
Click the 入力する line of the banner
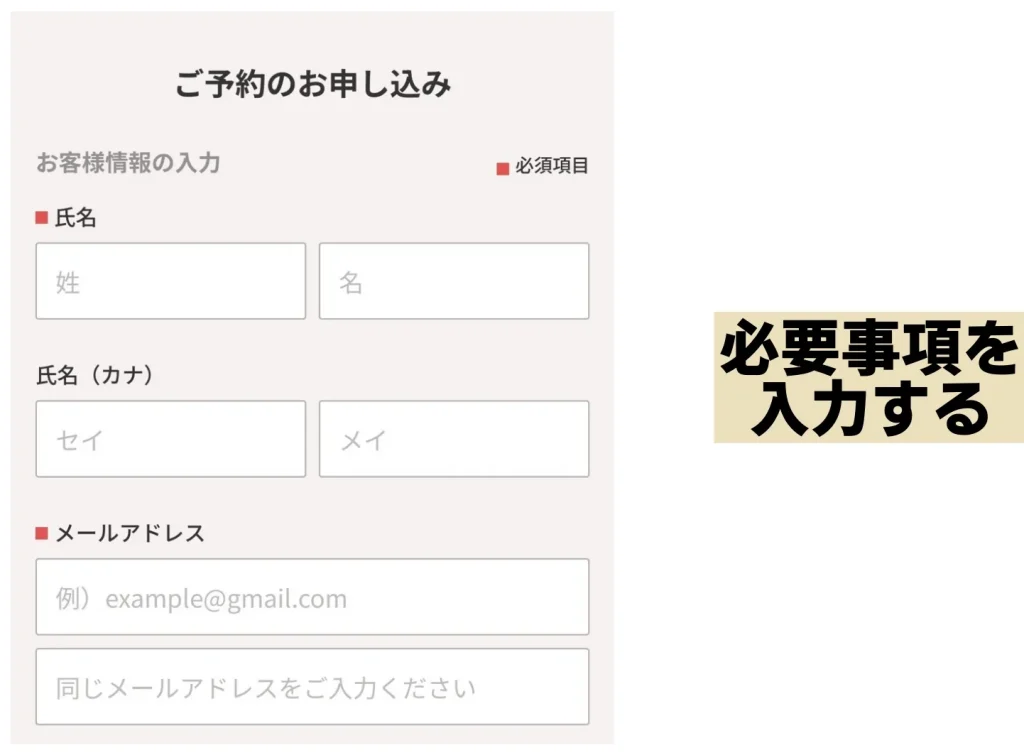coord(868,408)
